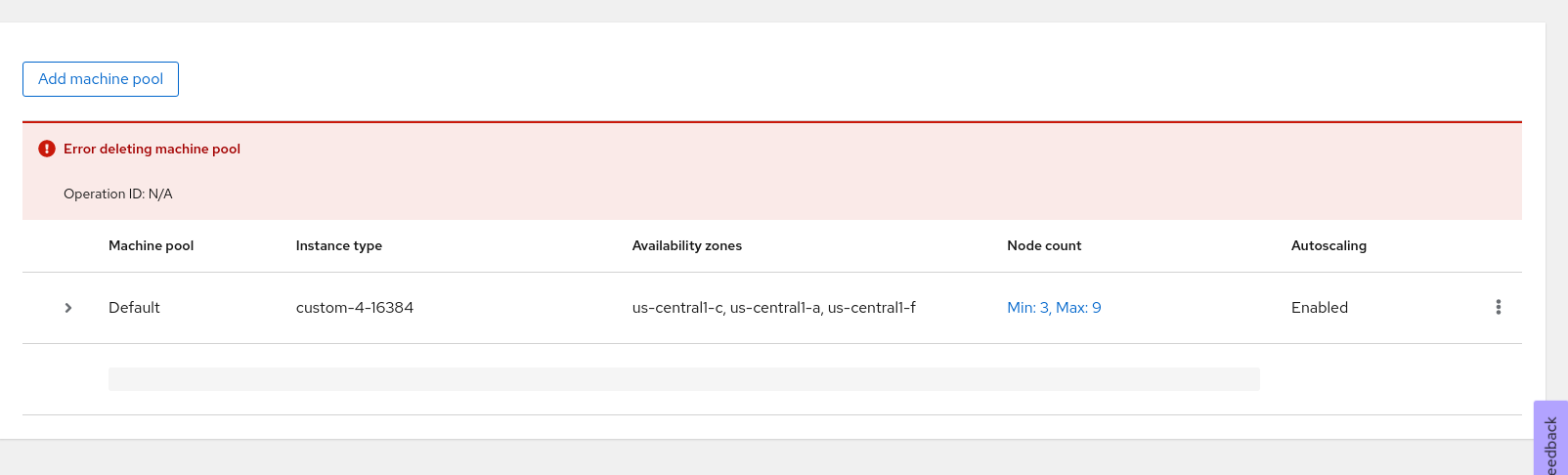Click the Add machine pool button
The height and width of the screenshot is (475, 1568).
click(101, 79)
